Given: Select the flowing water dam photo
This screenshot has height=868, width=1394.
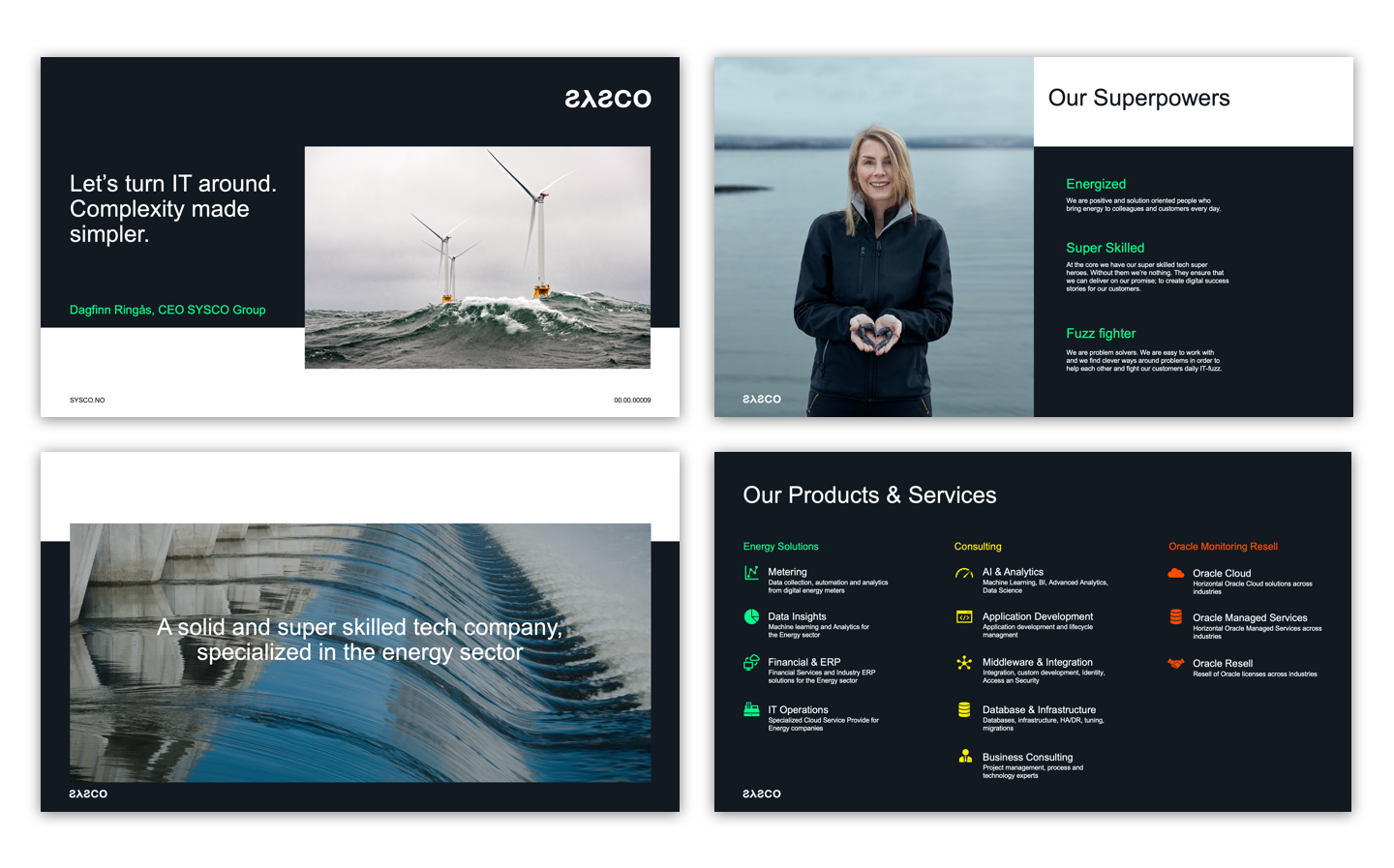Looking at the screenshot, I should click(360, 652).
